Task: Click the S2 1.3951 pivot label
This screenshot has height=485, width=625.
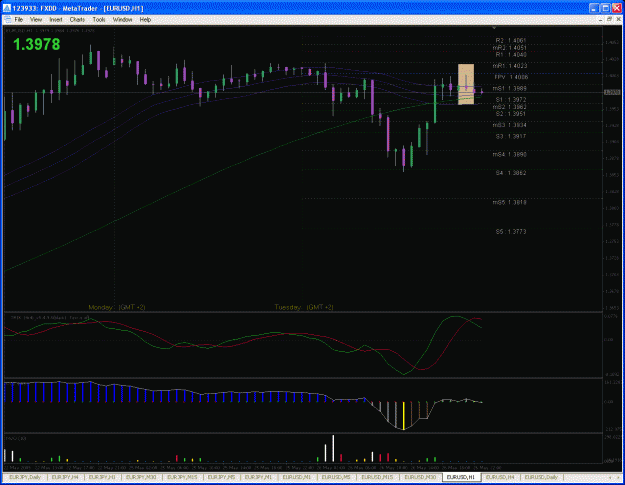Action: coord(511,114)
